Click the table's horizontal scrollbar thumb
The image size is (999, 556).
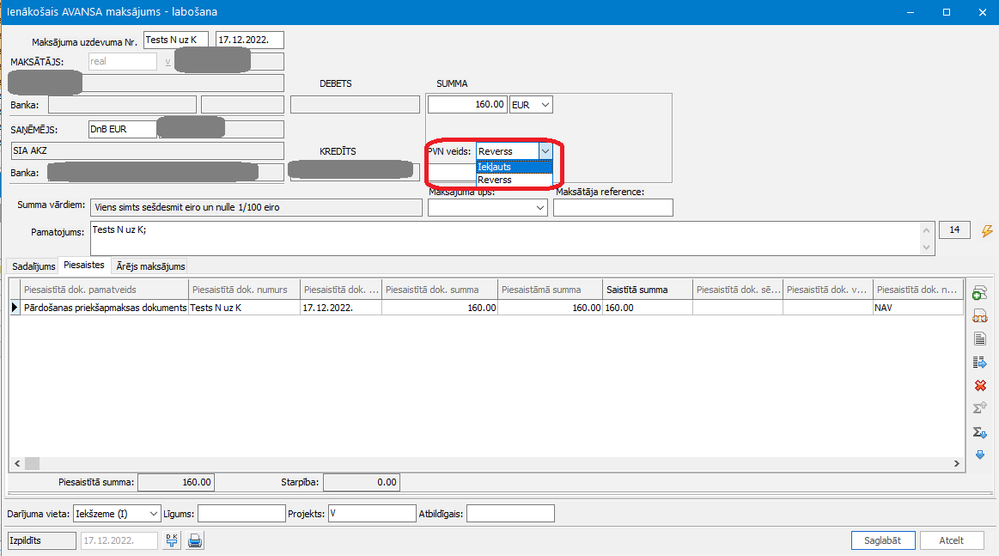coord(32,464)
